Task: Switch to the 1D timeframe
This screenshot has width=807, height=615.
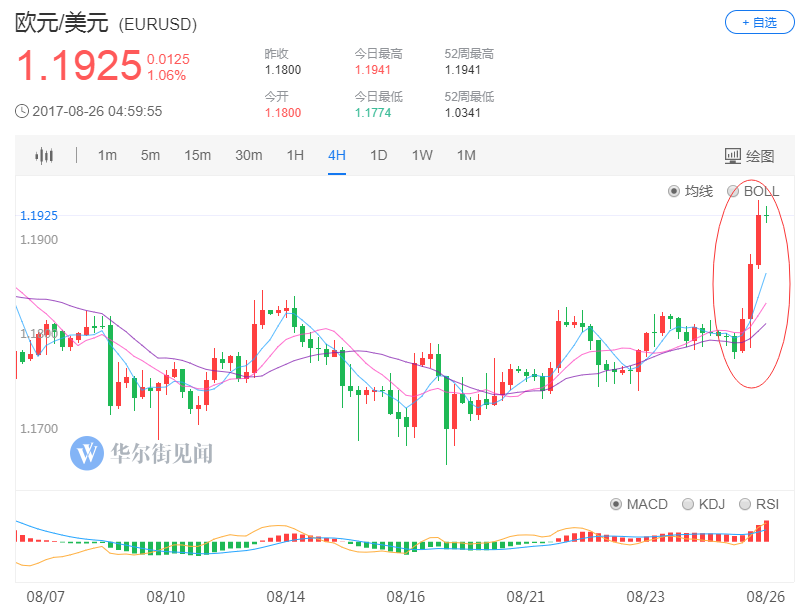Action: [x=378, y=155]
